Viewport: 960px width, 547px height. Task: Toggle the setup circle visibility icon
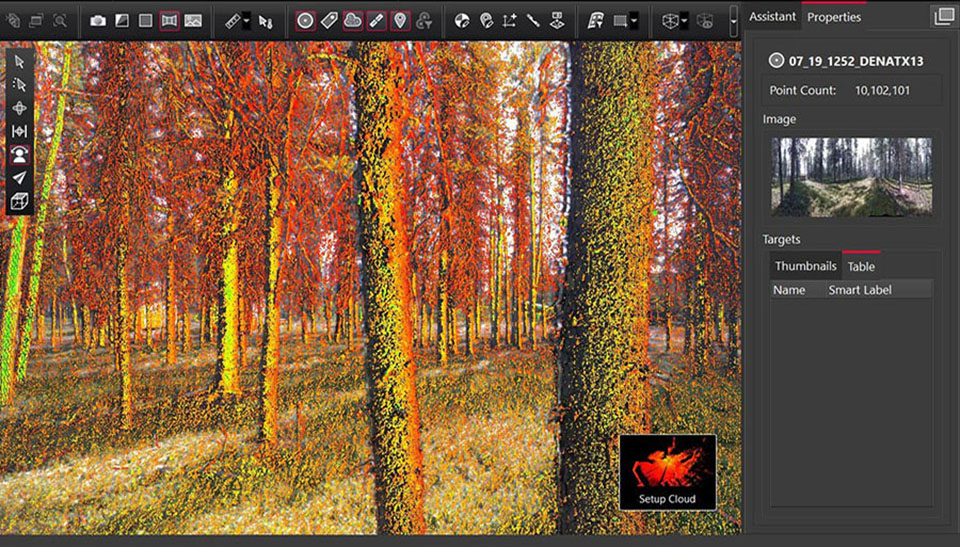tap(305, 21)
